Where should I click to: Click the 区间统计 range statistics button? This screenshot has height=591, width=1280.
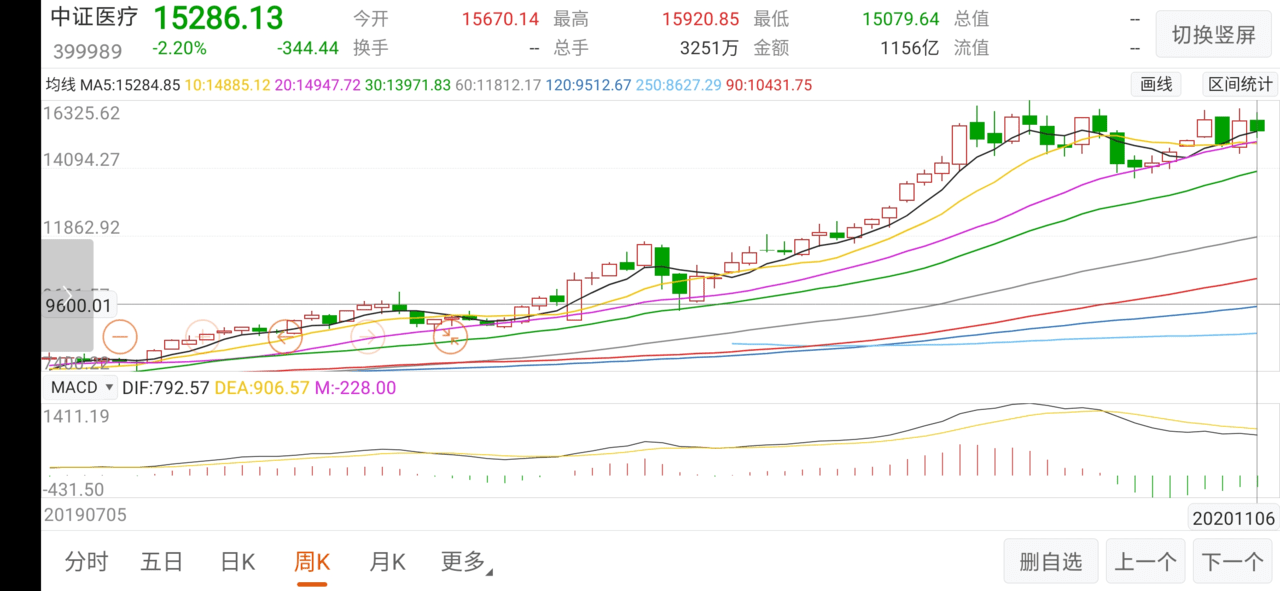pyautogui.click(x=1240, y=85)
